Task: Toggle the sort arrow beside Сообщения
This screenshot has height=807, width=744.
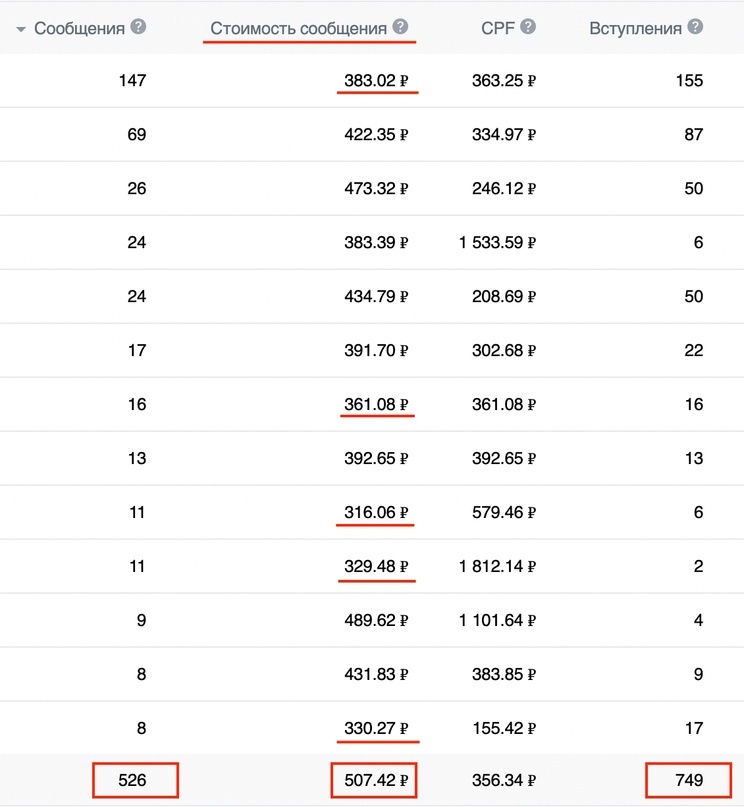Action: [21, 29]
